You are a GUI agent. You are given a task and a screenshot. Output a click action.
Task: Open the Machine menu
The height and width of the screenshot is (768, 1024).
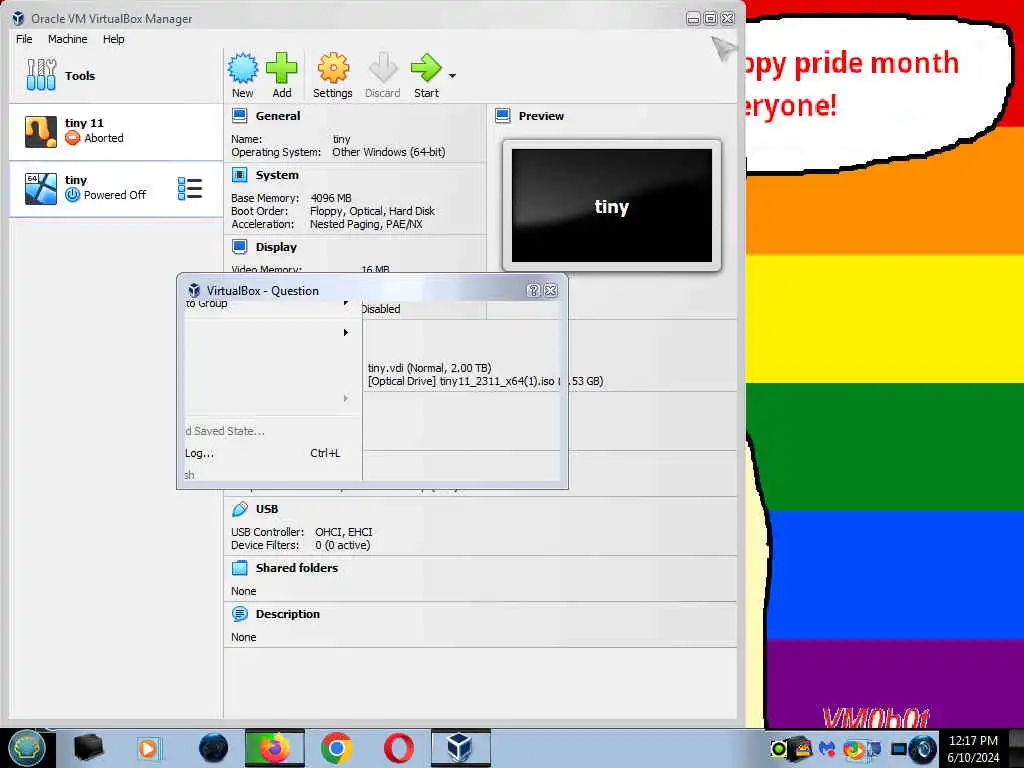point(67,39)
